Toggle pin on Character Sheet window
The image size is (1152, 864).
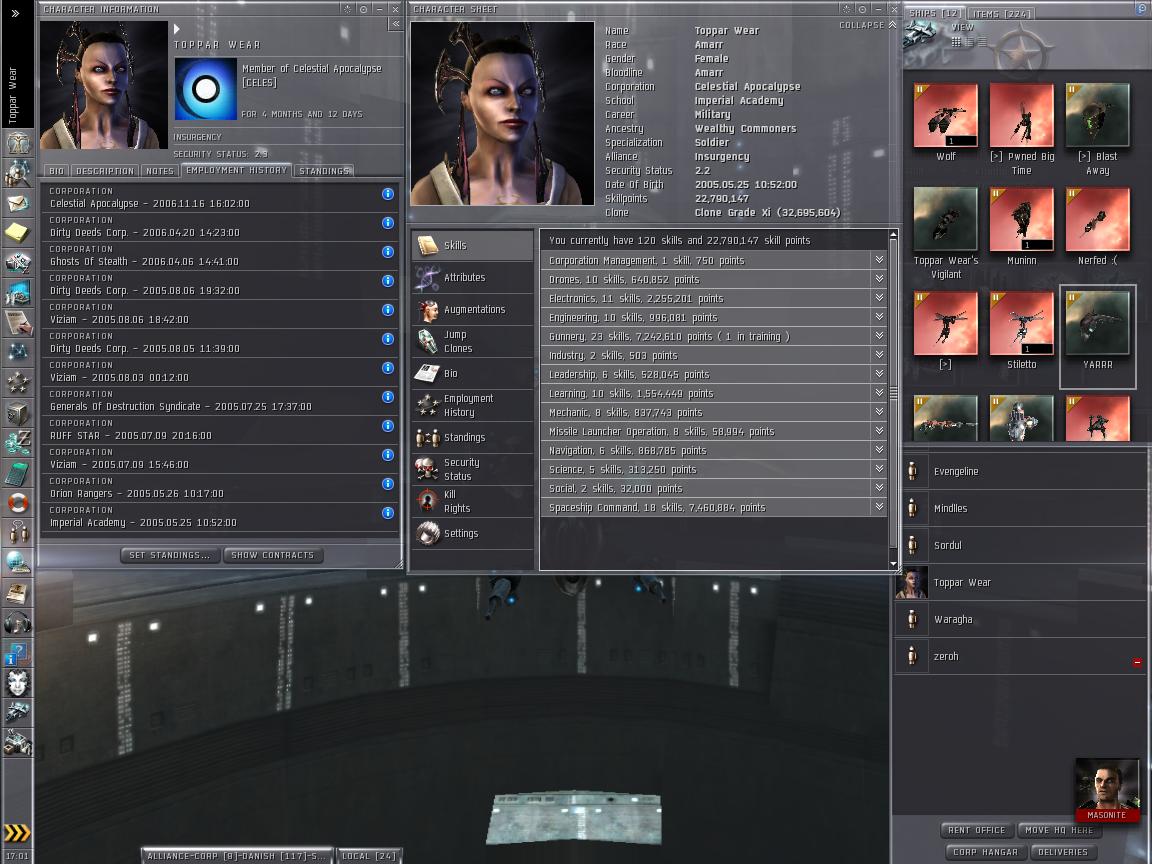pyautogui.click(x=863, y=9)
